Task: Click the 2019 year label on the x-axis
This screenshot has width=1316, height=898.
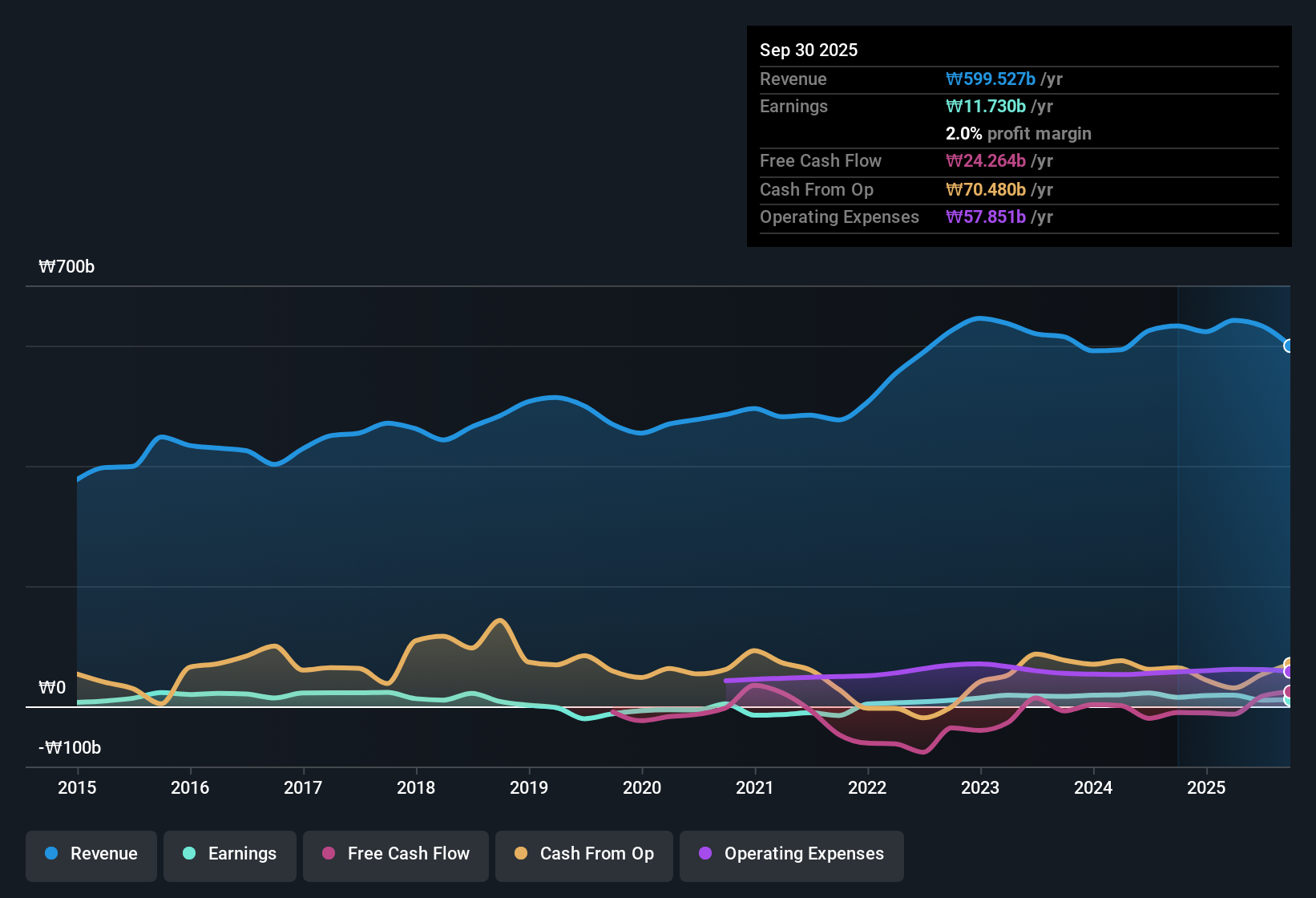Action: (529, 788)
